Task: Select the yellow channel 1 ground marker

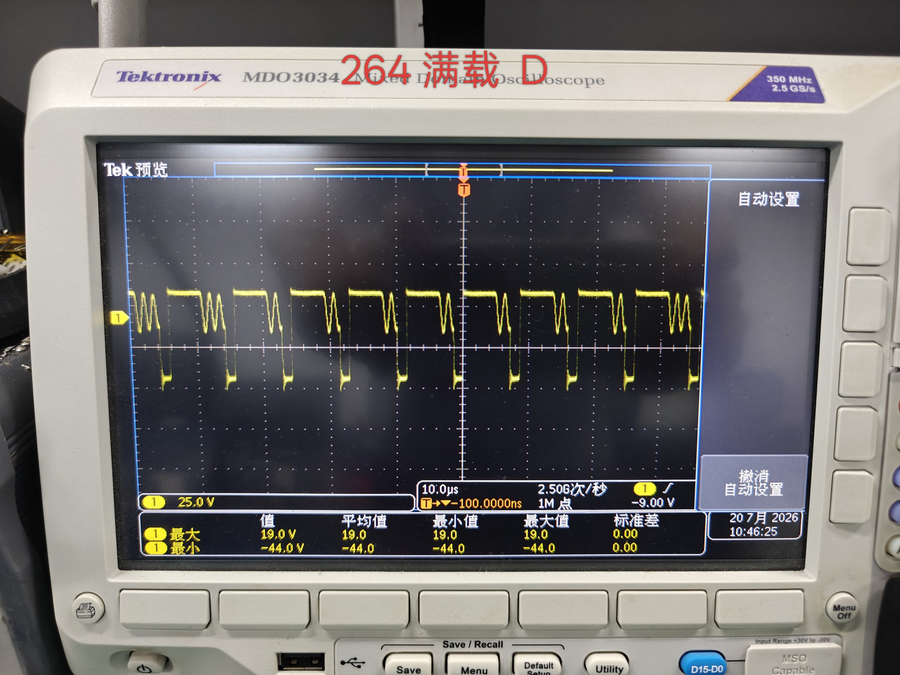Action: click(x=119, y=317)
